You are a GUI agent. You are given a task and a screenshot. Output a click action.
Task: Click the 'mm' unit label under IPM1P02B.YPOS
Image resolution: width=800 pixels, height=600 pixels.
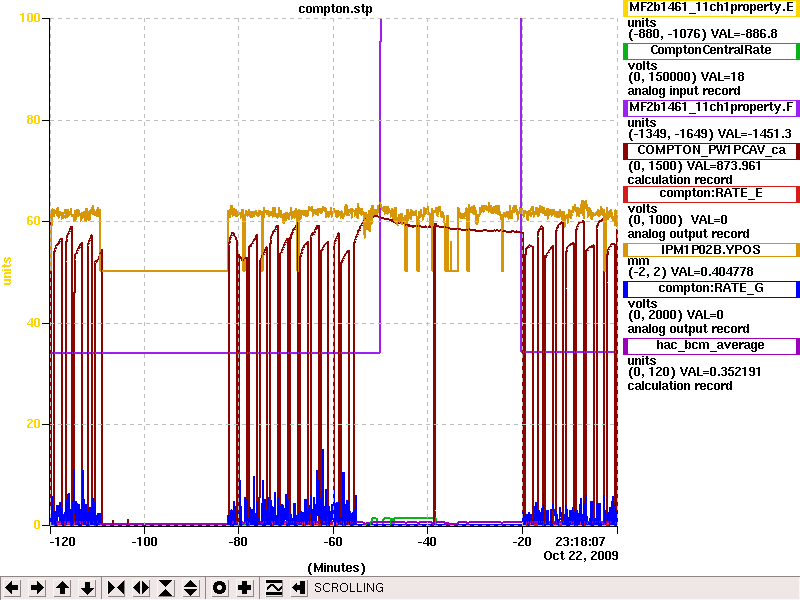(x=638, y=261)
